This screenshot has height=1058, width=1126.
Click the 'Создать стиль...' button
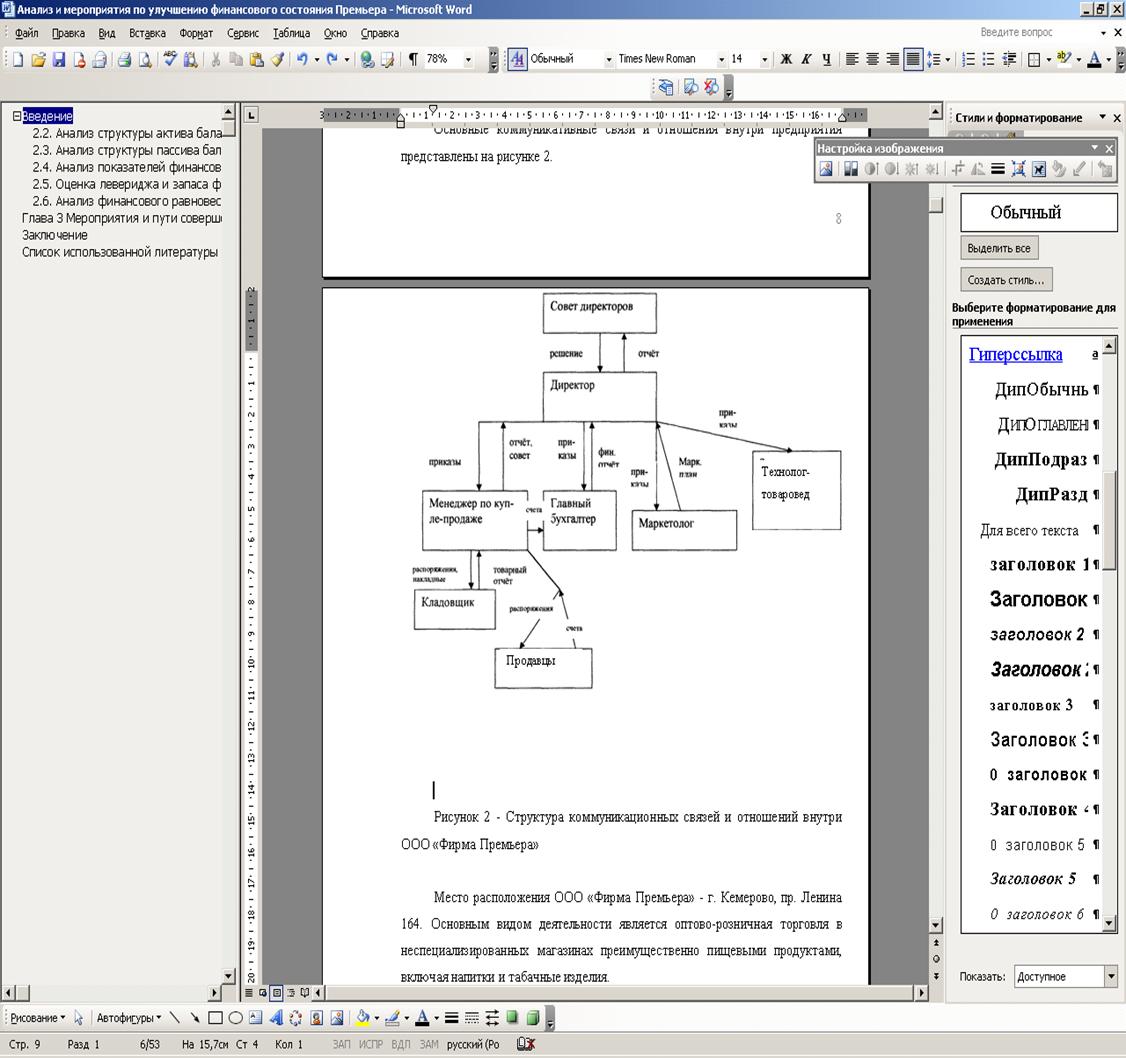pos(1007,280)
